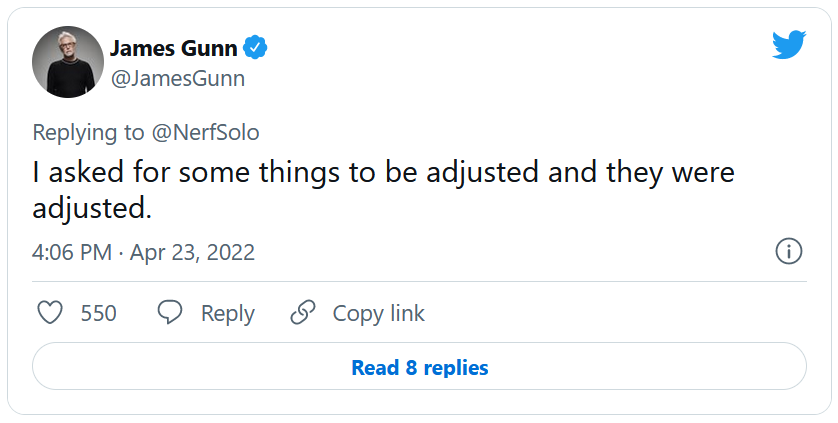This screenshot has width=838, height=423.
Task: Like the tweet with the heart icon
Action: pyautogui.click(x=50, y=313)
